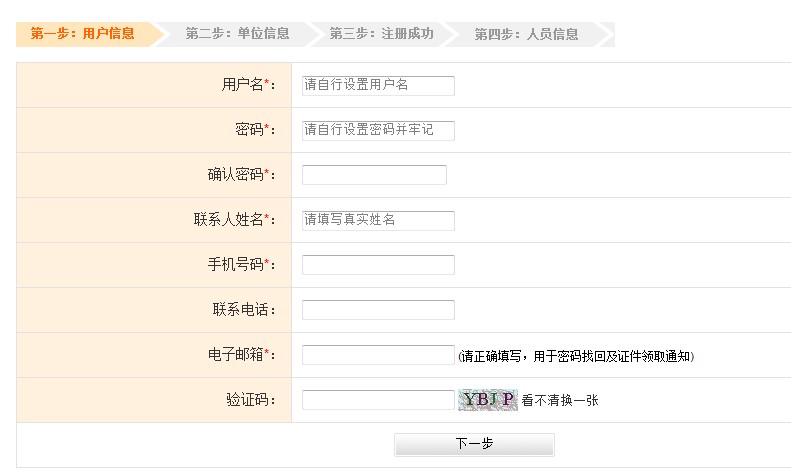Focus the 密码 input field
Viewport: 791px width, 473px height.
click(x=378, y=130)
